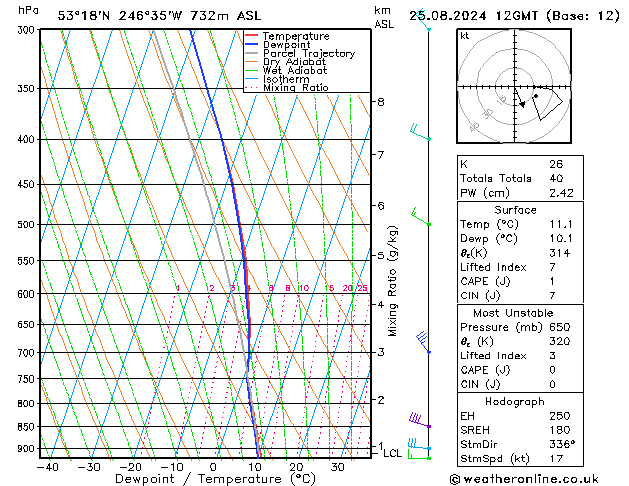This screenshot has width=629, height=486.
Task: Click the blue wind barb near 900 hPa
Action: (x=419, y=444)
